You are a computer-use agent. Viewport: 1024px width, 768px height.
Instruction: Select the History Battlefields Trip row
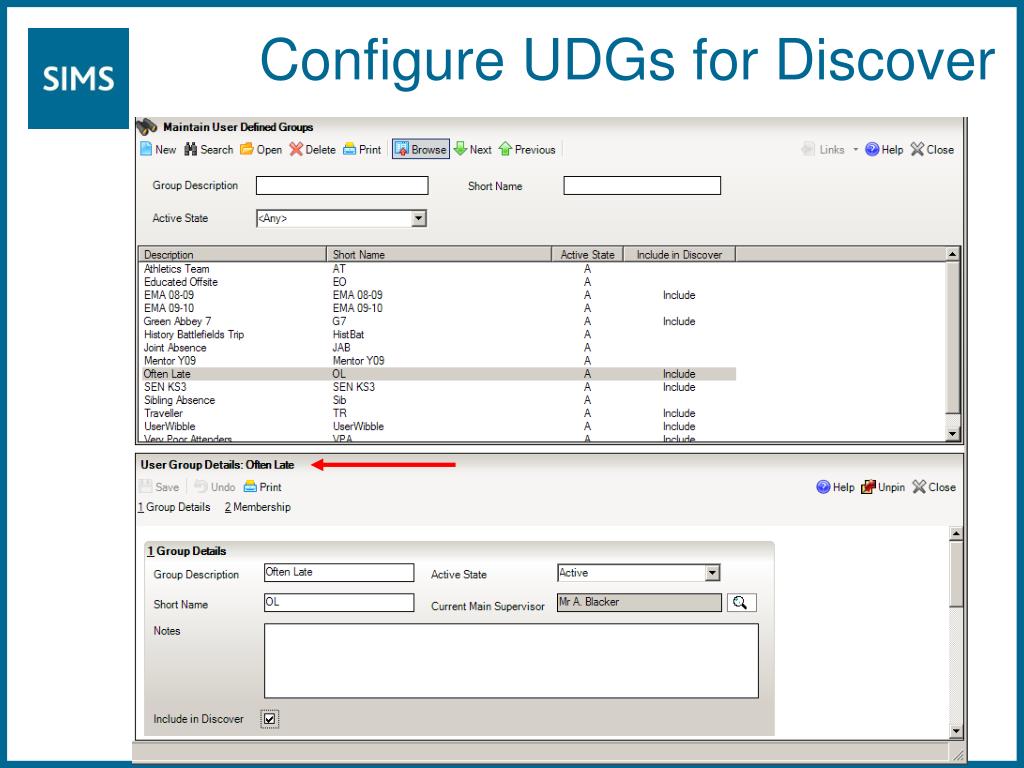(438, 334)
